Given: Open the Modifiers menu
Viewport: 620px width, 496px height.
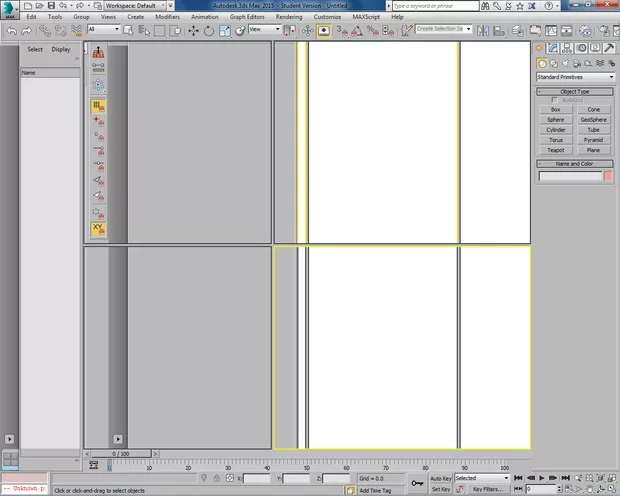Looking at the screenshot, I should pyautogui.click(x=167, y=17).
